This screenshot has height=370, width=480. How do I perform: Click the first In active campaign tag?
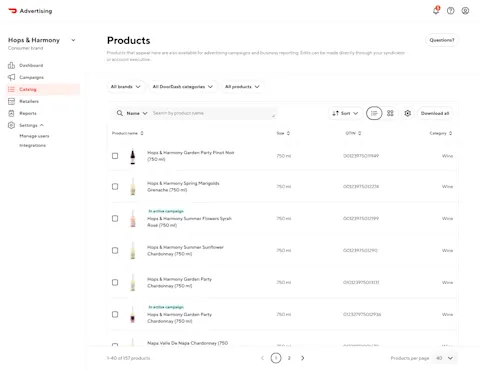point(166,211)
